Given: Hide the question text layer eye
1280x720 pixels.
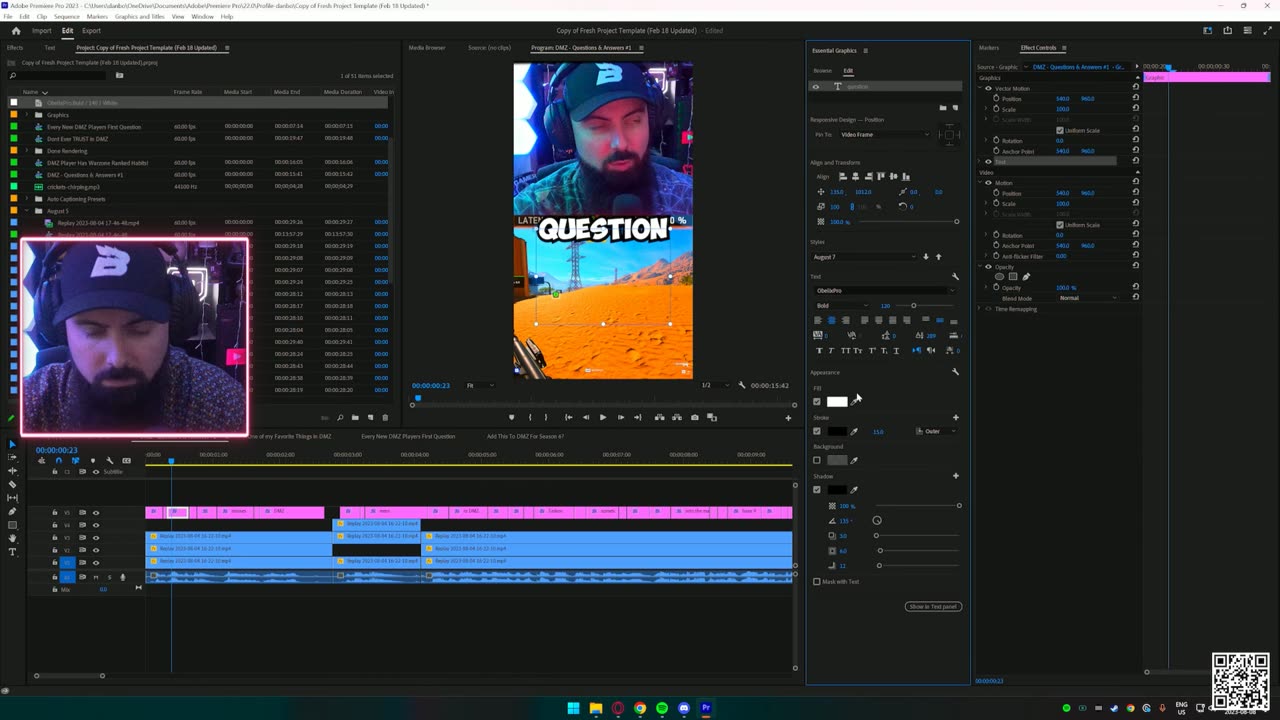Looking at the screenshot, I should 815,87.
